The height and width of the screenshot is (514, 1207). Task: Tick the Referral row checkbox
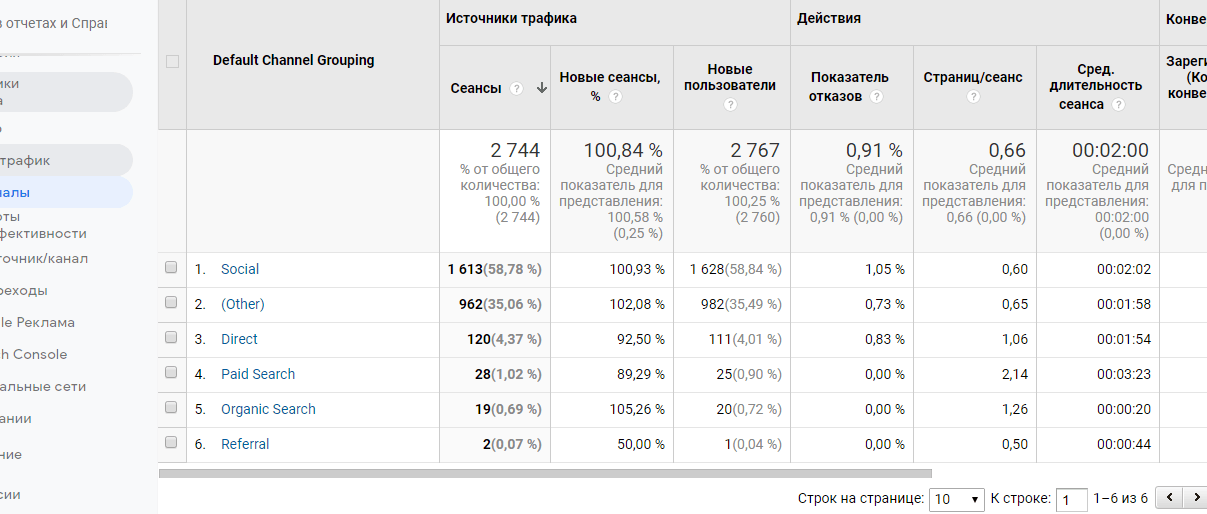[x=171, y=443]
